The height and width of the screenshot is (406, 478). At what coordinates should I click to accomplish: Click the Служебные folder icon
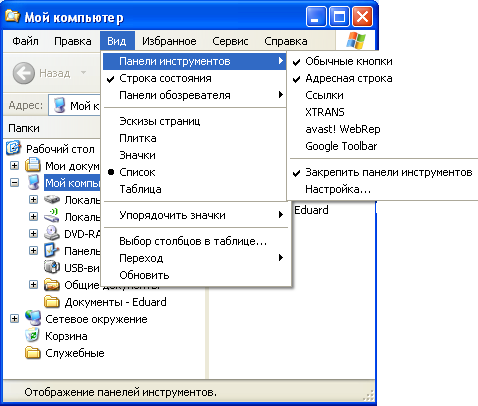tap(33, 353)
